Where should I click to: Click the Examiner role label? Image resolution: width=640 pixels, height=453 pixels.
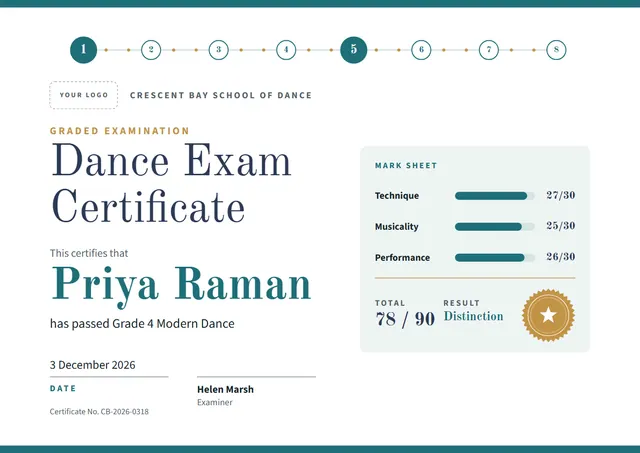tap(215, 402)
